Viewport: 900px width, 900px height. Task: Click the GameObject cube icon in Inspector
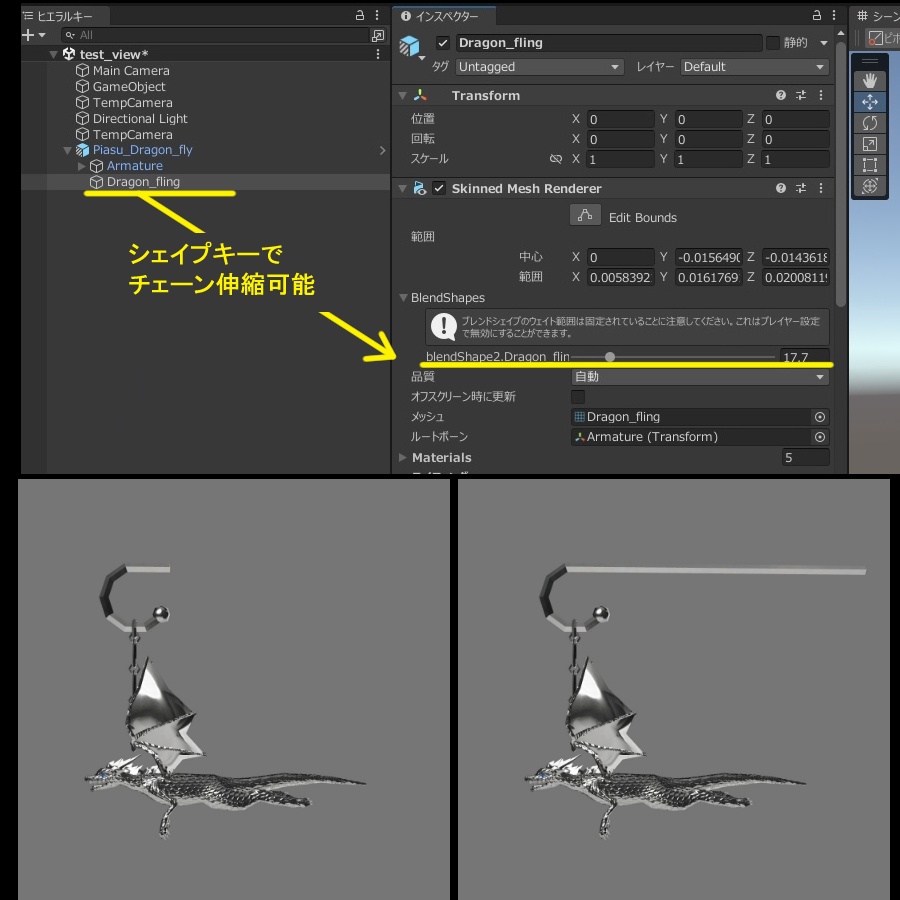tap(409, 46)
